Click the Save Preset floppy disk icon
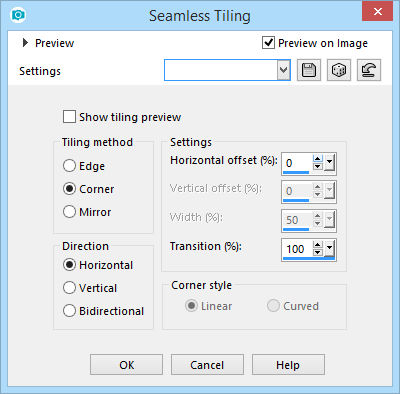400x394 pixels. 309,70
